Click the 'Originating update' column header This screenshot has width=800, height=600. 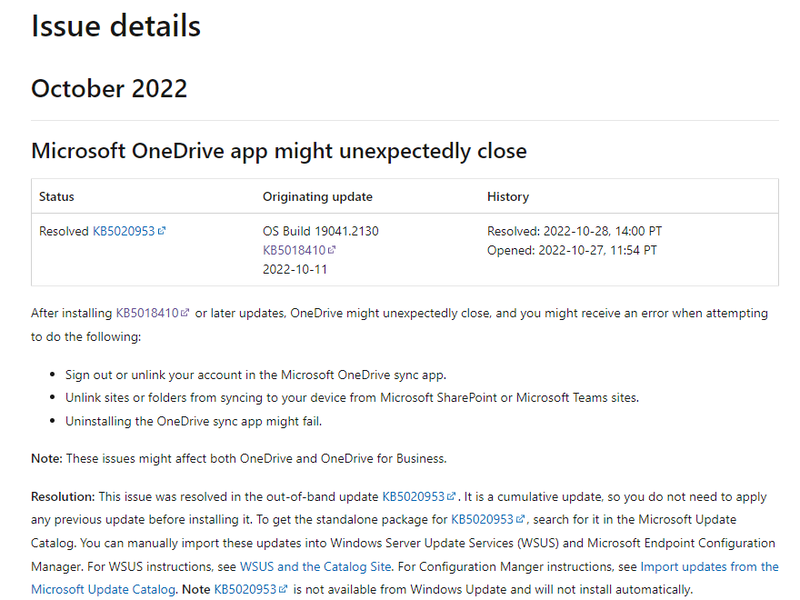(318, 197)
